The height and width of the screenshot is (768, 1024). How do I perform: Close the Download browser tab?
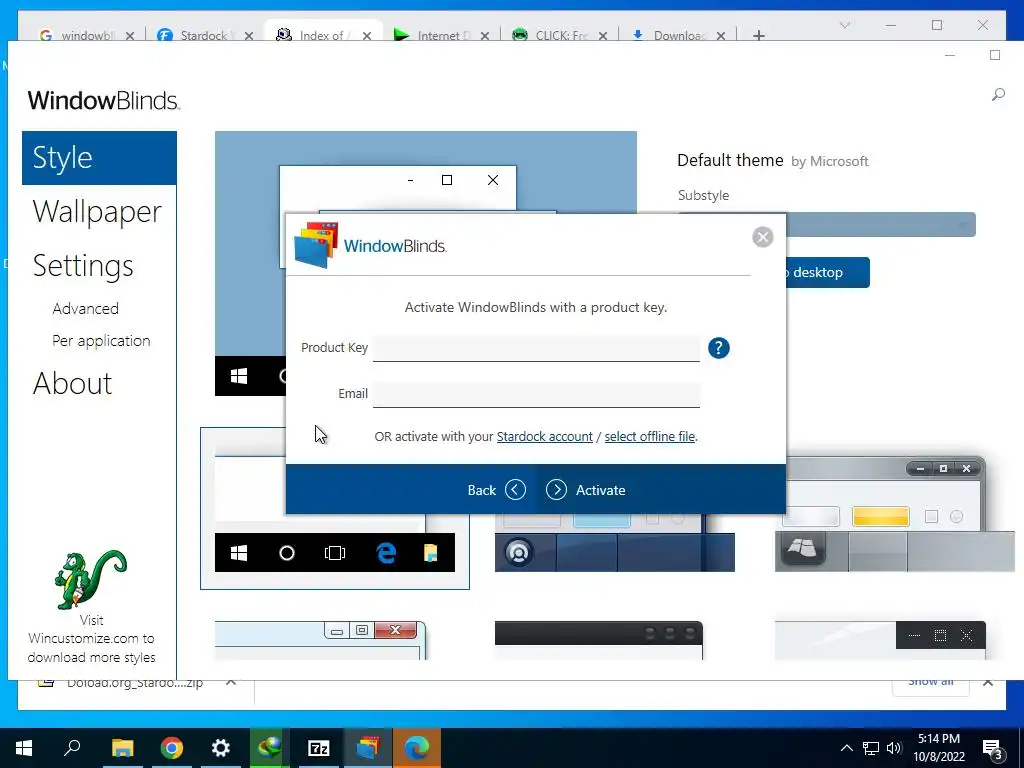pyautogui.click(x=720, y=36)
